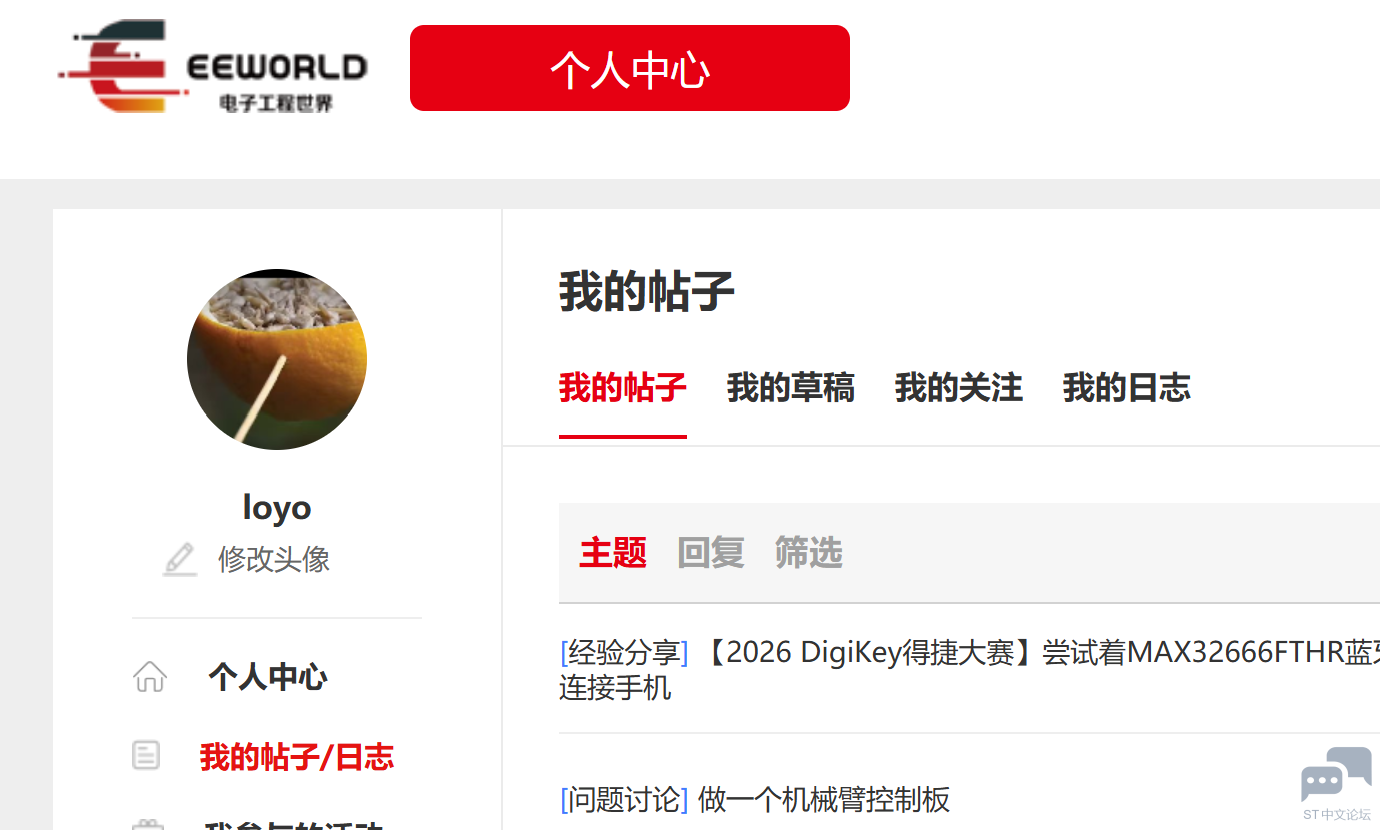Click the home icon next to 个人中心
The width and height of the screenshot is (1380, 830).
coord(150,677)
